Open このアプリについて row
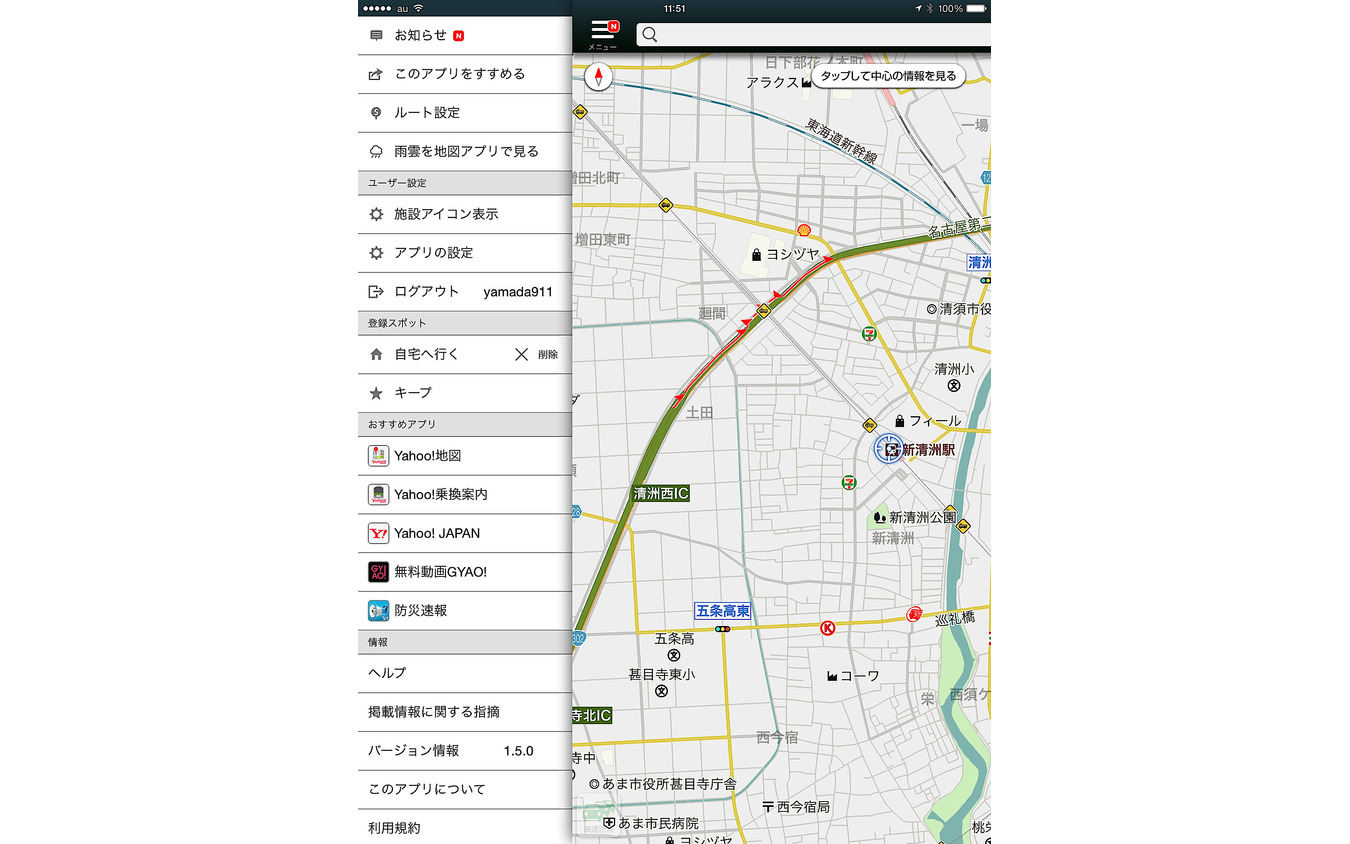Image resolution: width=1350 pixels, height=844 pixels. click(465, 790)
